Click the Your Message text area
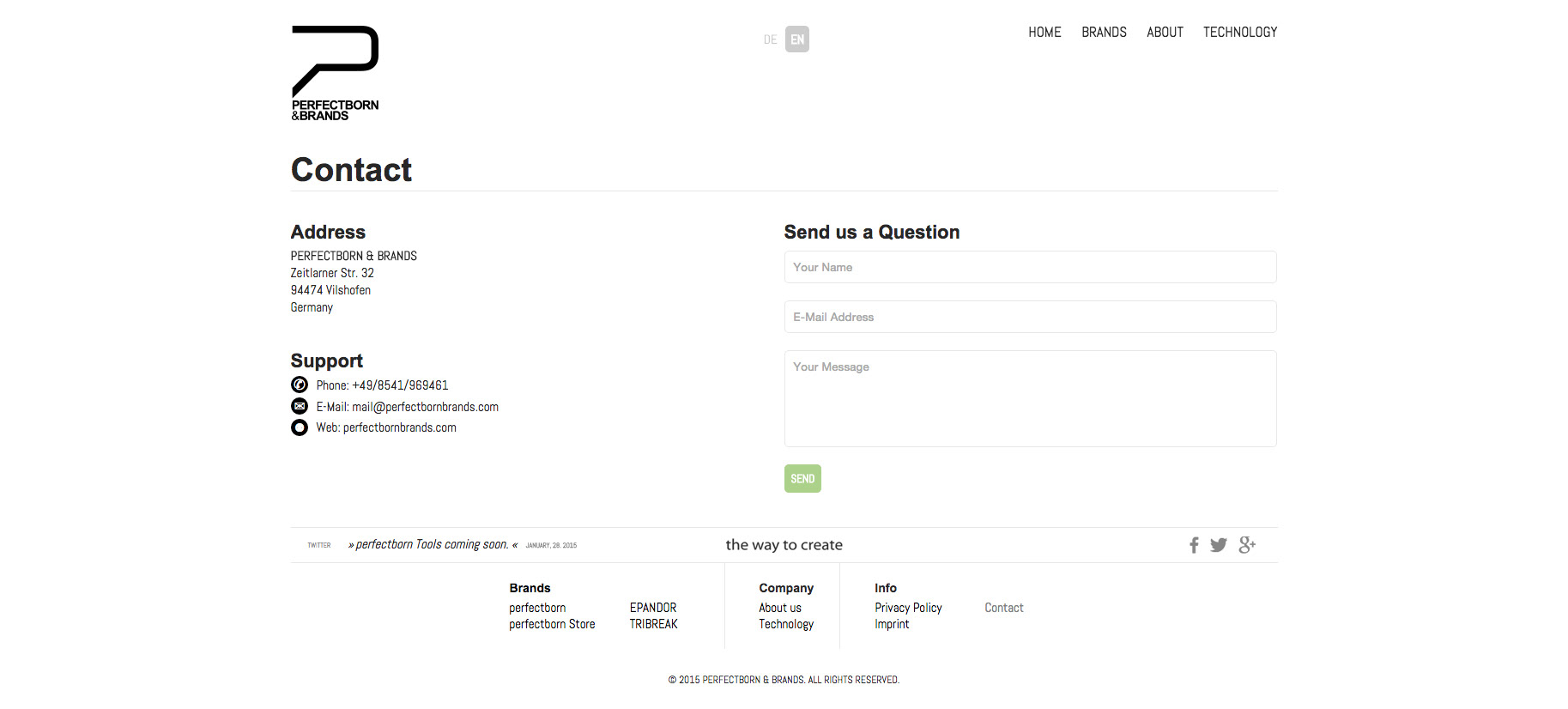Viewport: 1568px width, 709px height. pos(1030,398)
